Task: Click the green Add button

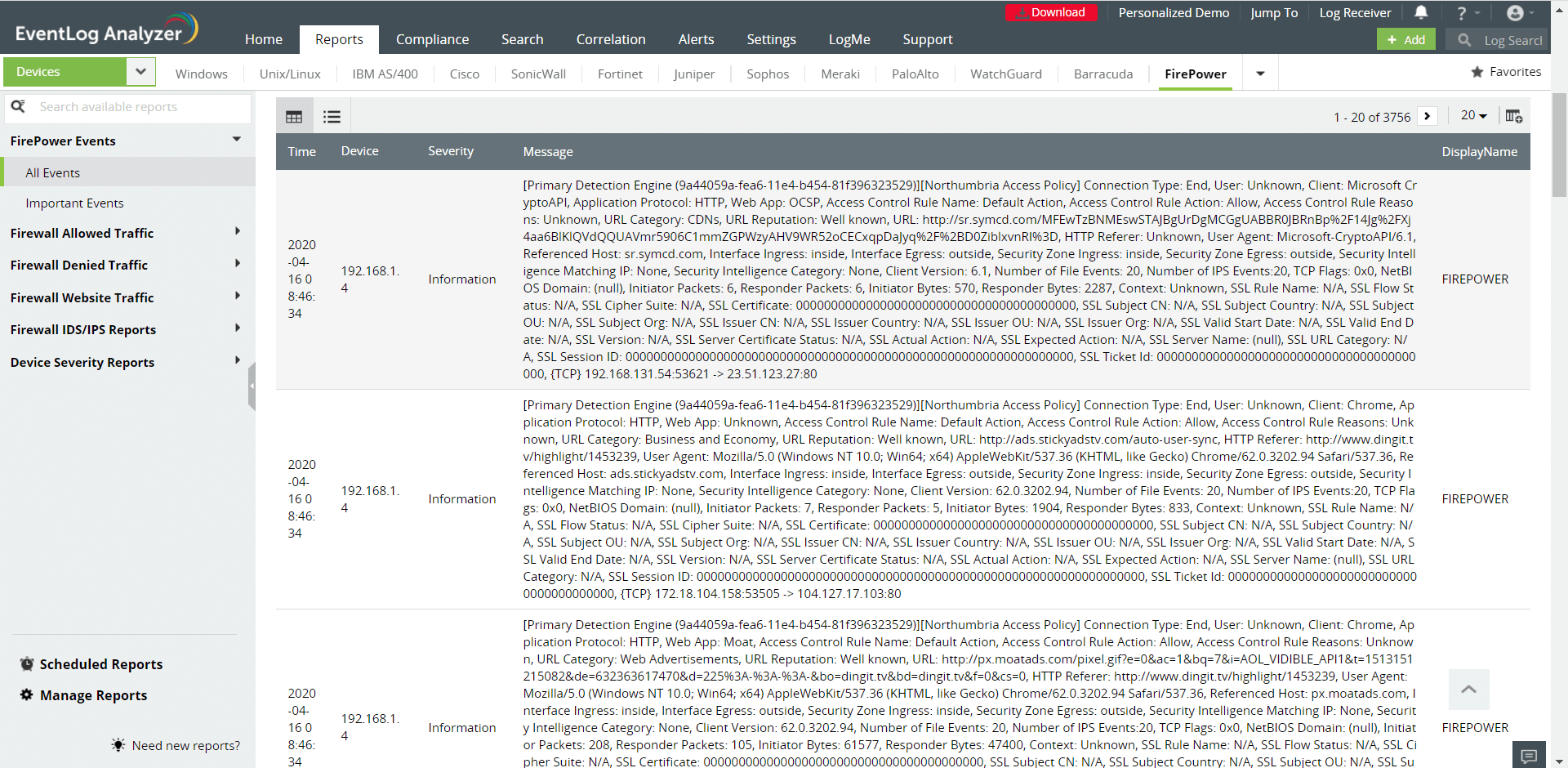Action: pos(1406,39)
